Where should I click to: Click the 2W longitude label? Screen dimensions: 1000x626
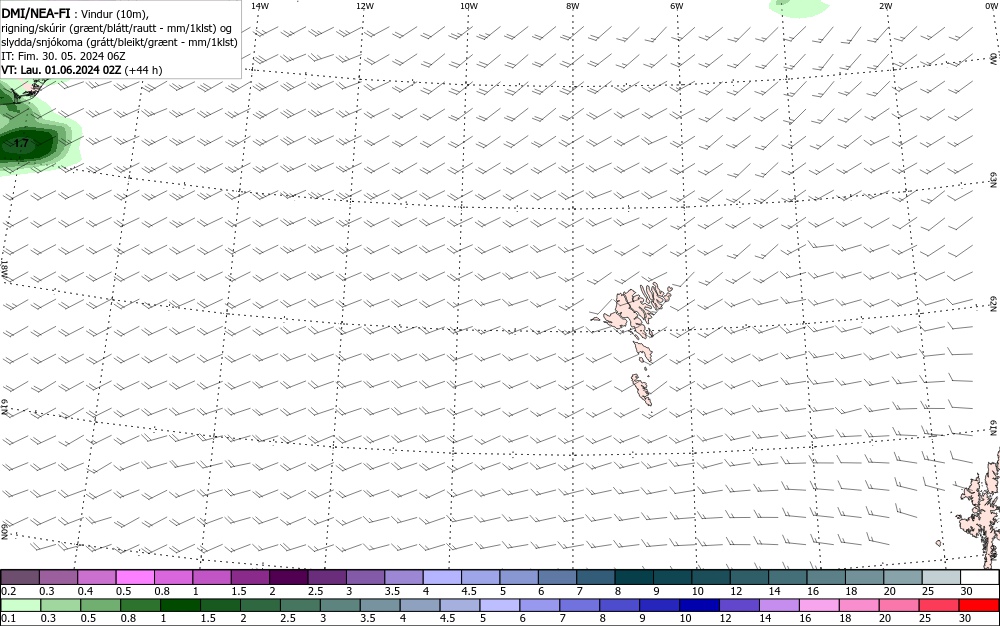885,6
